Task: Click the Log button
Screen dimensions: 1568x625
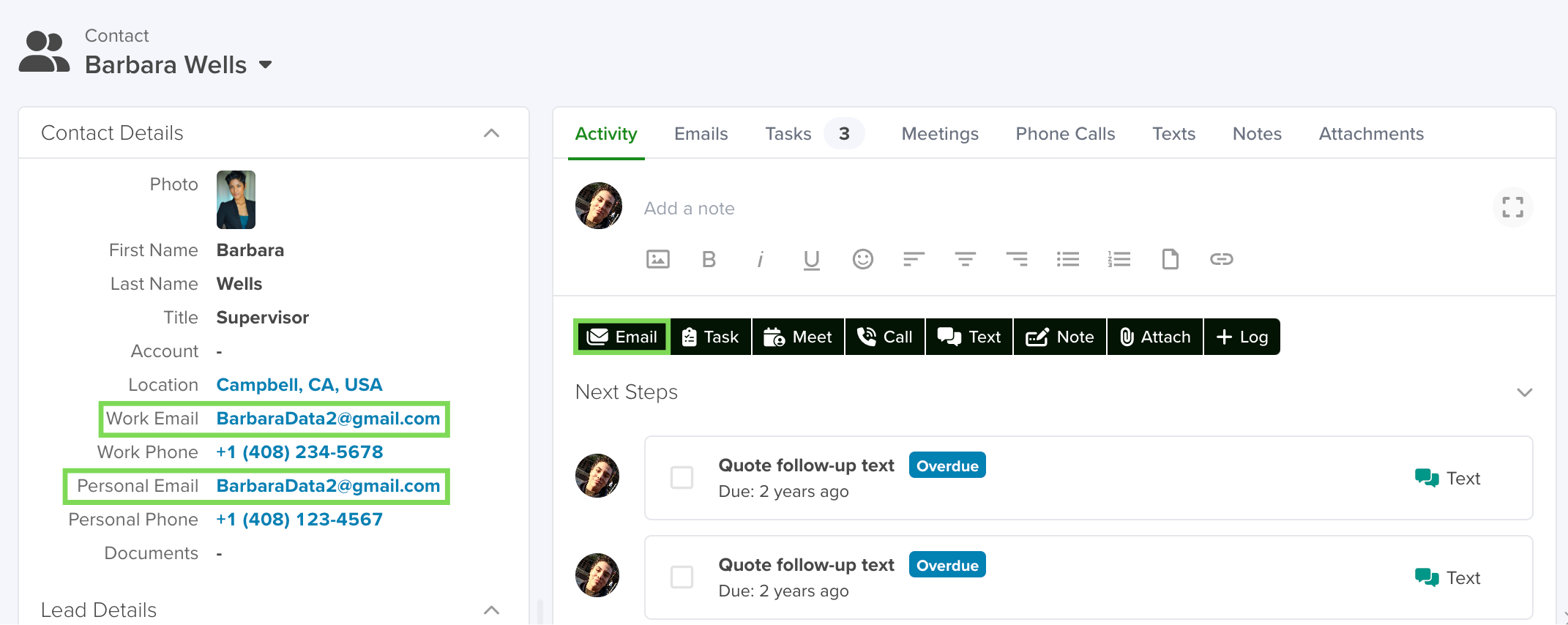Action: point(1242,337)
